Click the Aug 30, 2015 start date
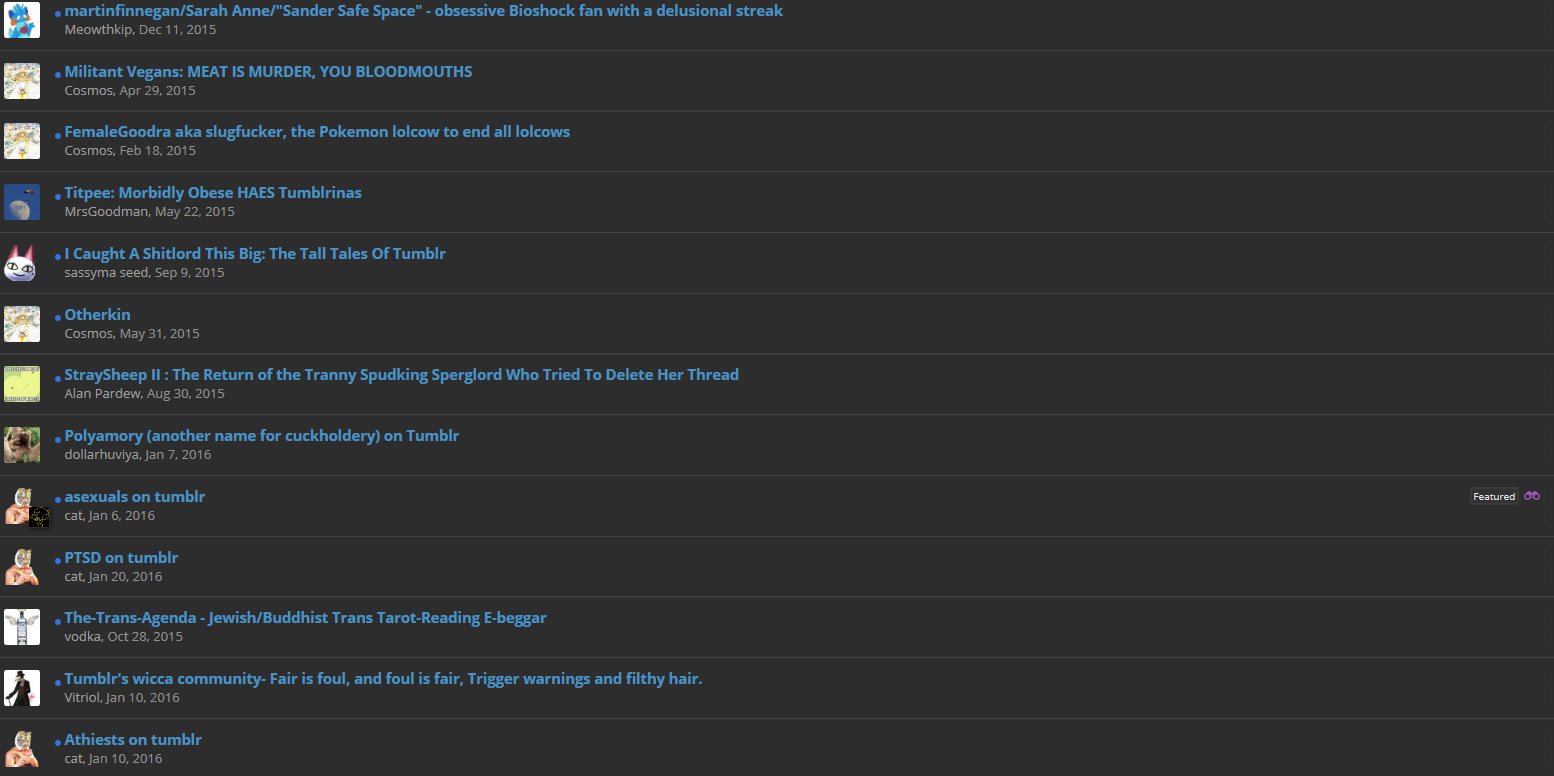1554x776 pixels. [x=186, y=394]
